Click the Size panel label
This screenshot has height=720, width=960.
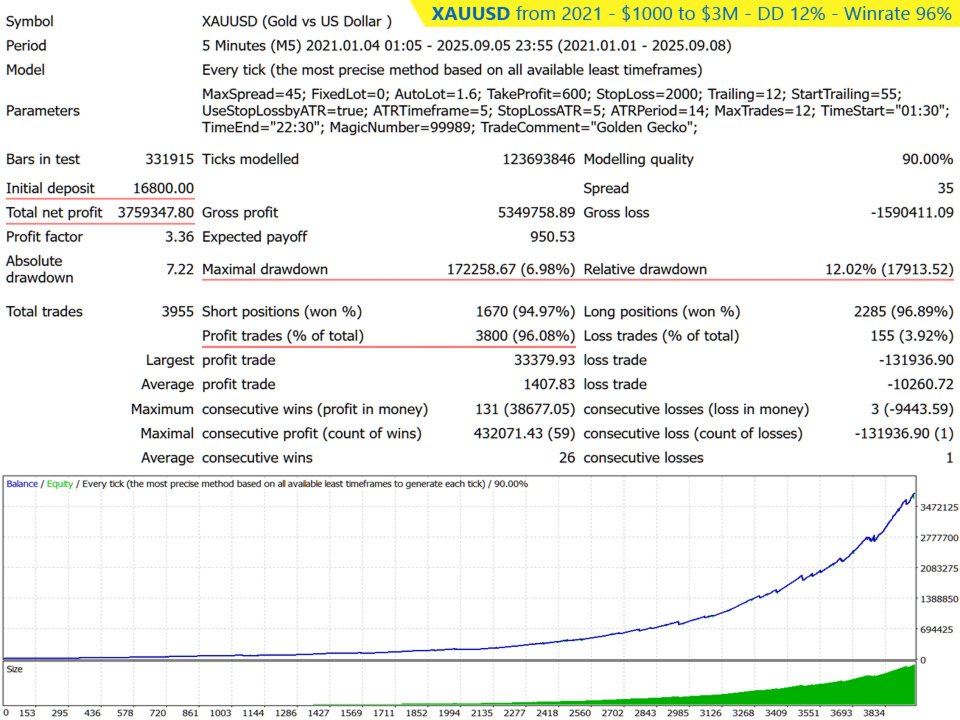(14, 669)
